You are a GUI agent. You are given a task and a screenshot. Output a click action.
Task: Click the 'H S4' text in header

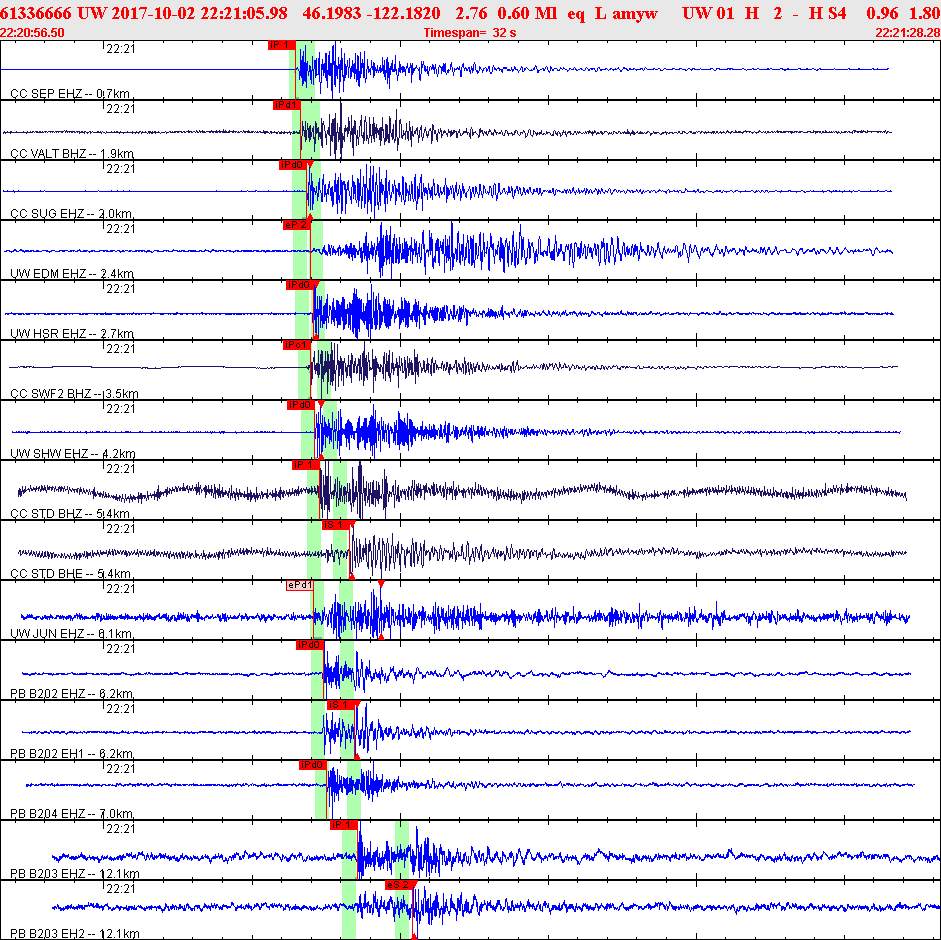828,13
